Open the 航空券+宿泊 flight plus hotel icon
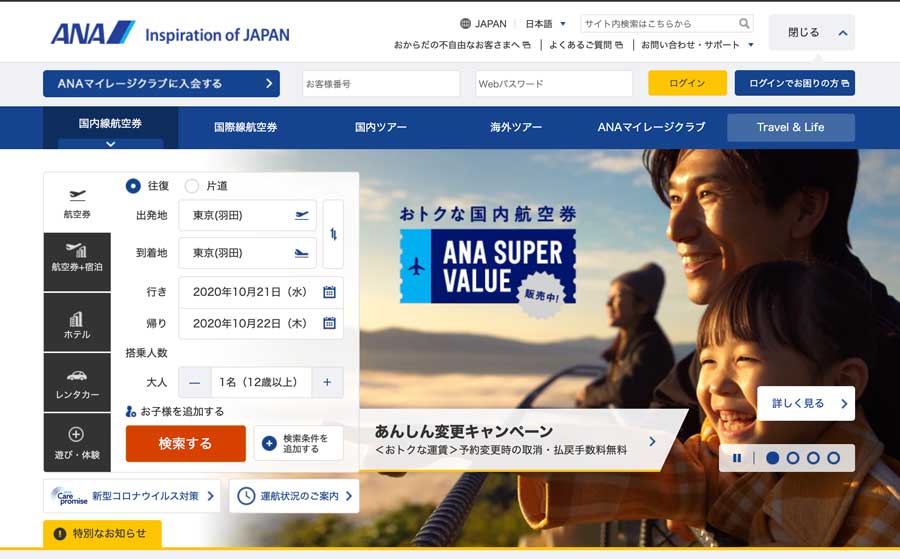This screenshot has width=900, height=559. (x=77, y=262)
